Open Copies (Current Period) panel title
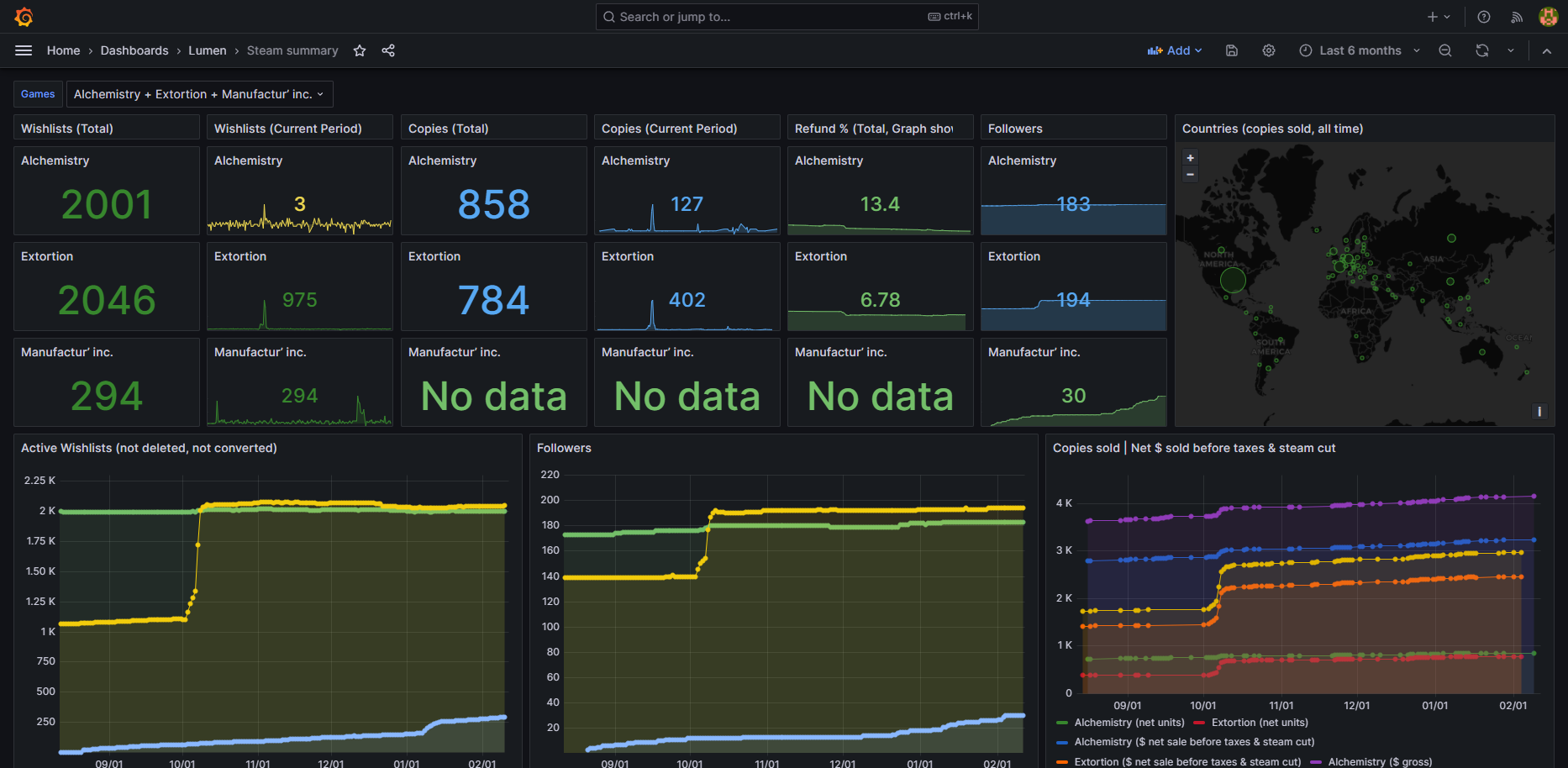This screenshot has width=1568, height=768. click(670, 129)
